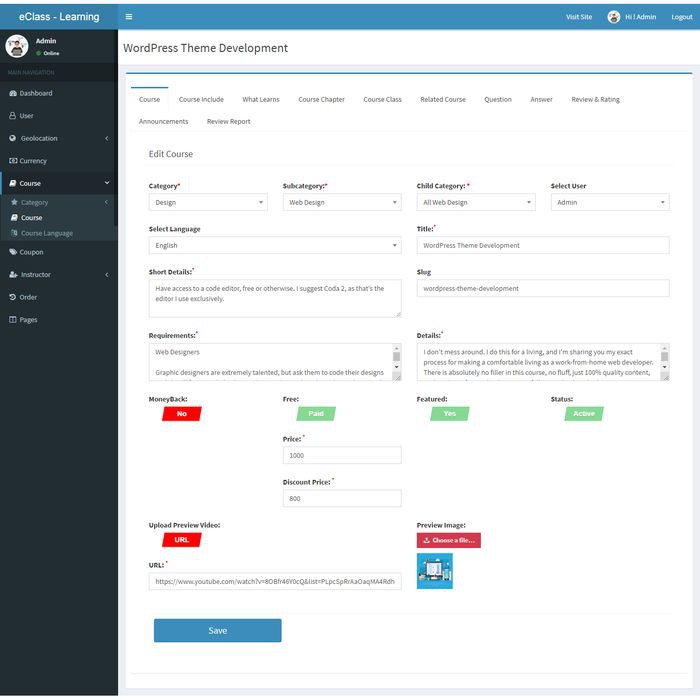Open the Select Language dropdown
Screen dimensions: 700x700
(275, 245)
